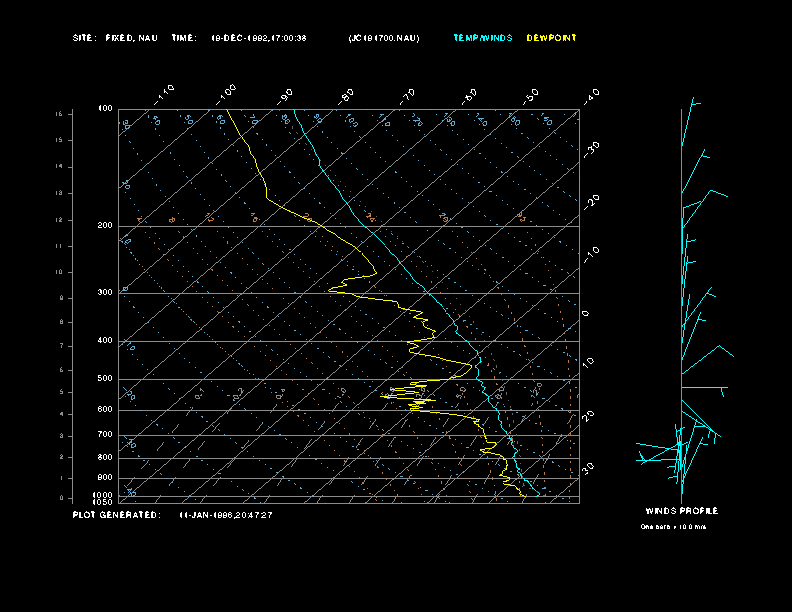This screenshot has height=612, width=792.
Task: Click the 700 pressure level label
Action: point(105,435)
